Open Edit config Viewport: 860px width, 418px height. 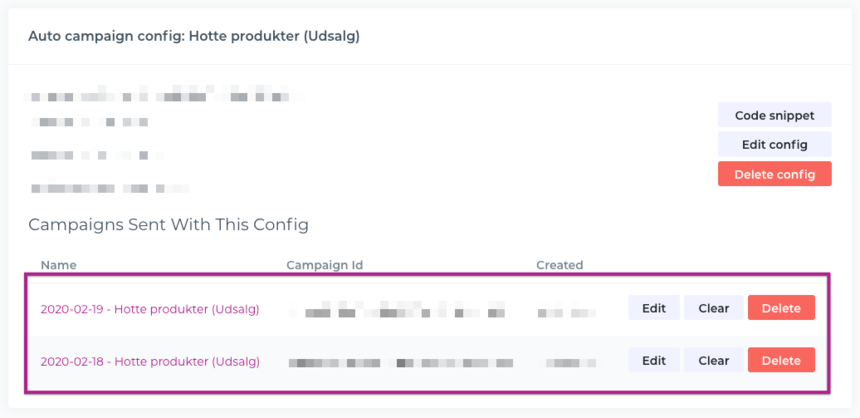point(774,144)
